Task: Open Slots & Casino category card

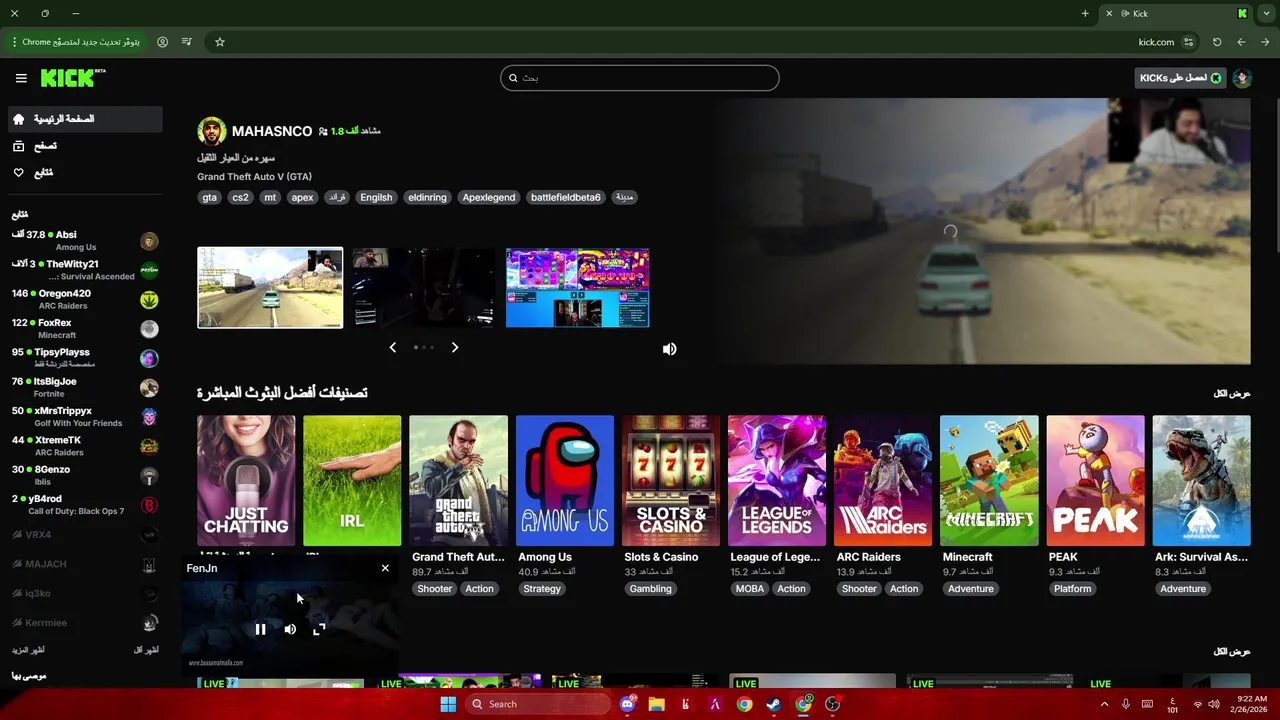Action: pos(671,481)
